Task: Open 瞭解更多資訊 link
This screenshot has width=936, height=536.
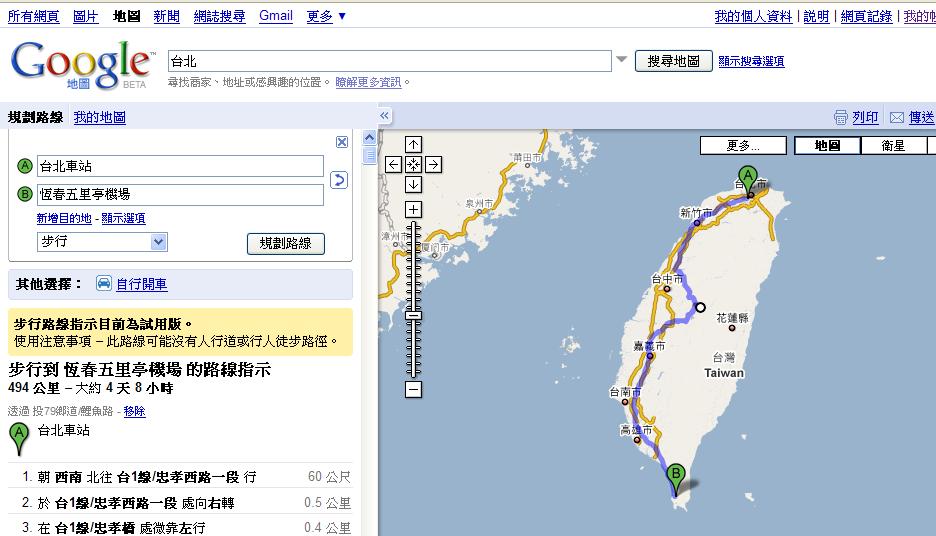Action: pyautogui.click(x=368, y=82)
